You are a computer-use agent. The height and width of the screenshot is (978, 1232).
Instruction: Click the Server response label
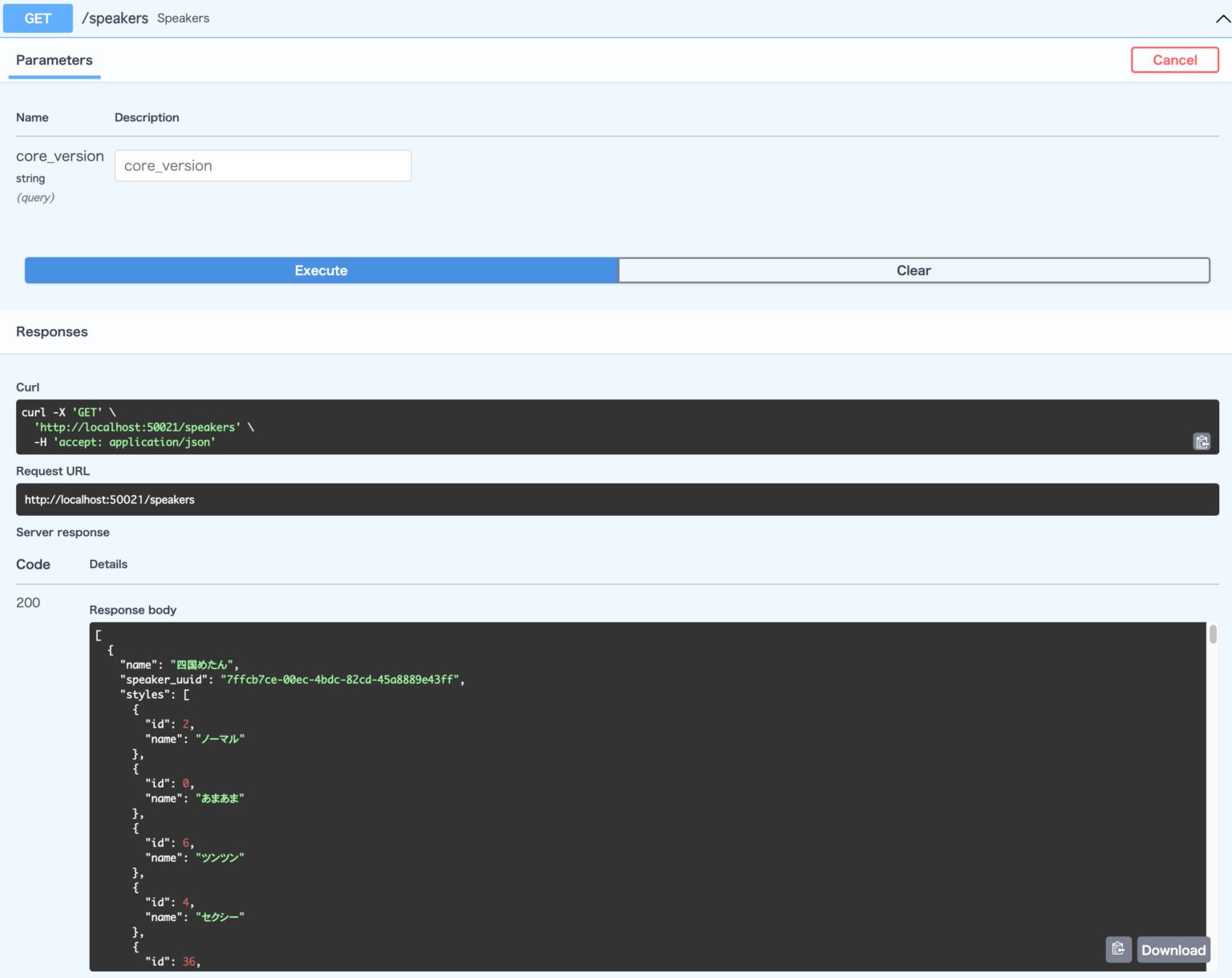63,532
